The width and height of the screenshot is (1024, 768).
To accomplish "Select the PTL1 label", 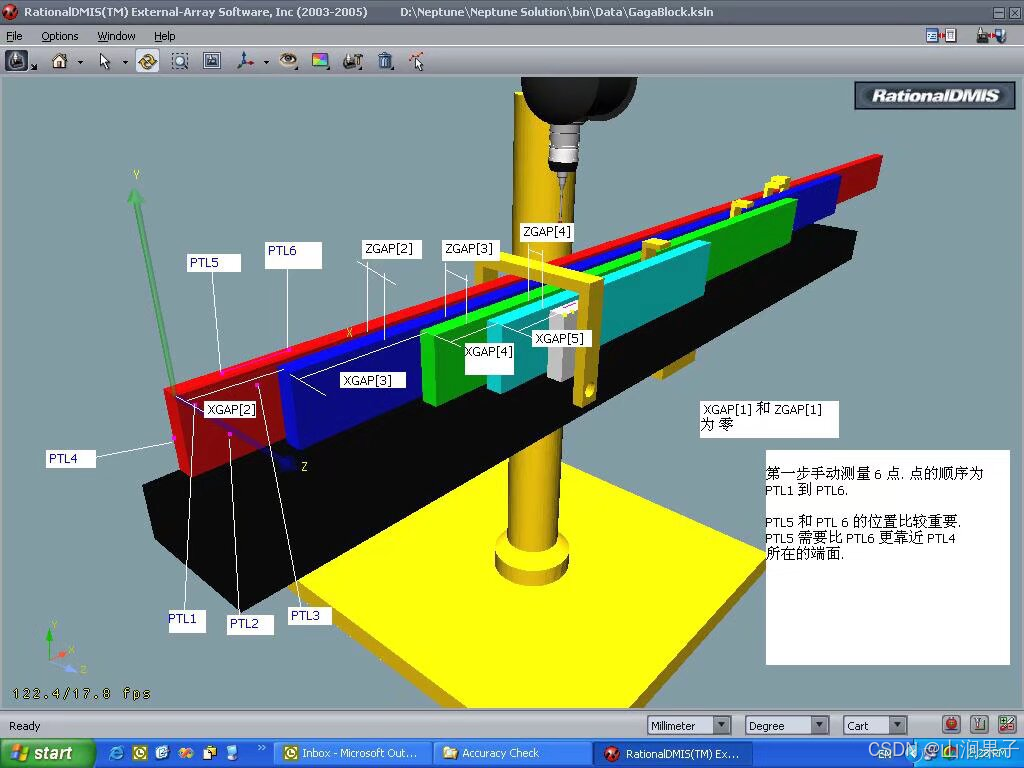I will pos(187,619).
